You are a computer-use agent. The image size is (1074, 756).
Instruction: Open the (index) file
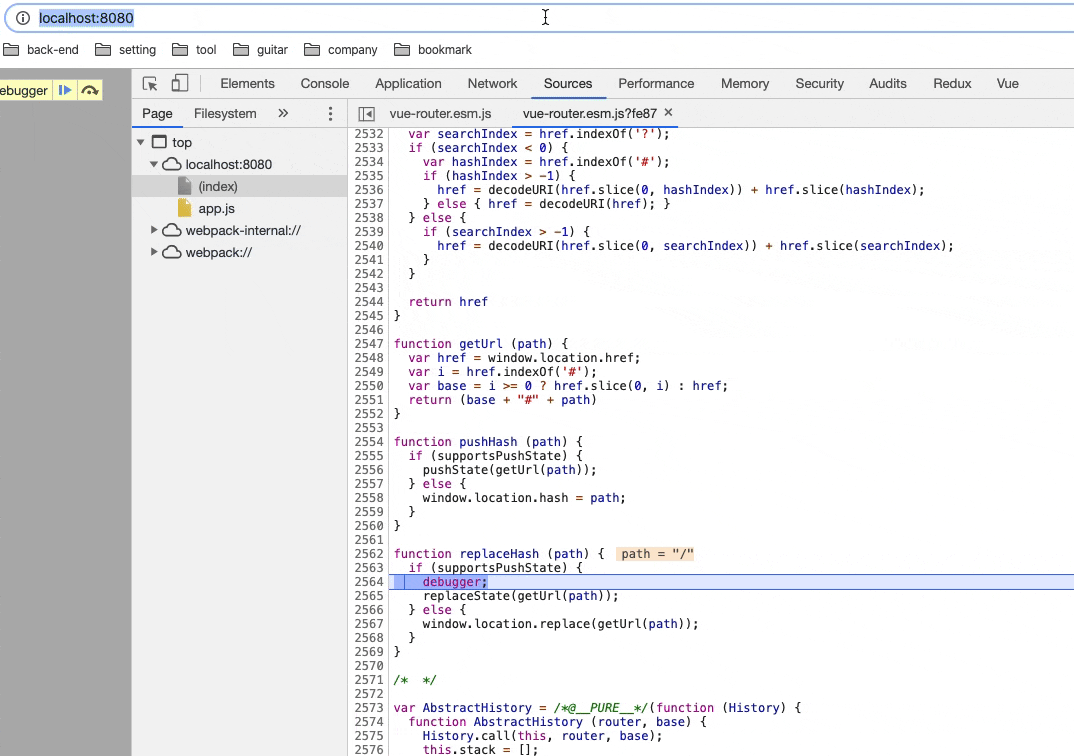coord(218,186)
